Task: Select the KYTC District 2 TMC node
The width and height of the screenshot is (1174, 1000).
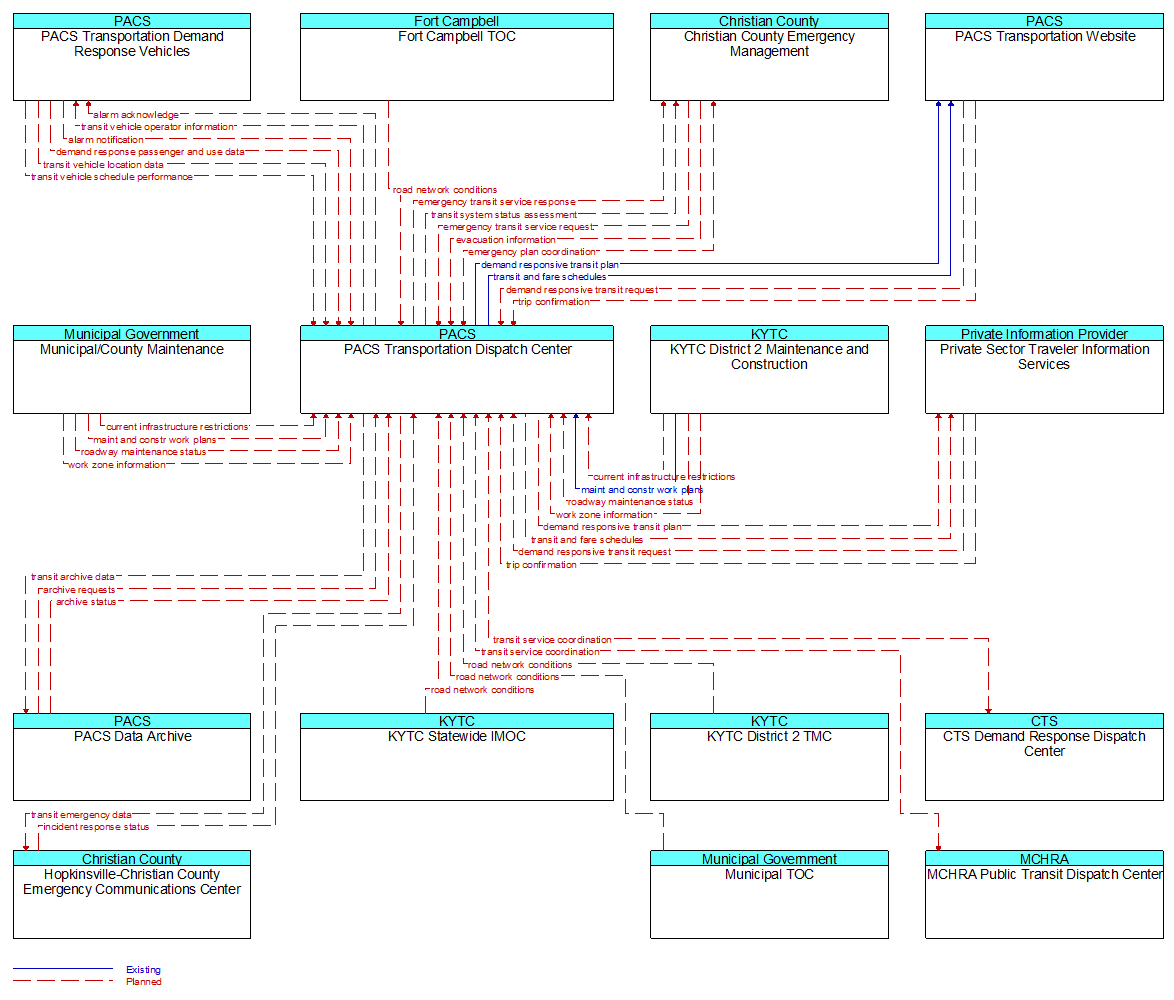Action: pyautogui.click(x=769, y=757)
